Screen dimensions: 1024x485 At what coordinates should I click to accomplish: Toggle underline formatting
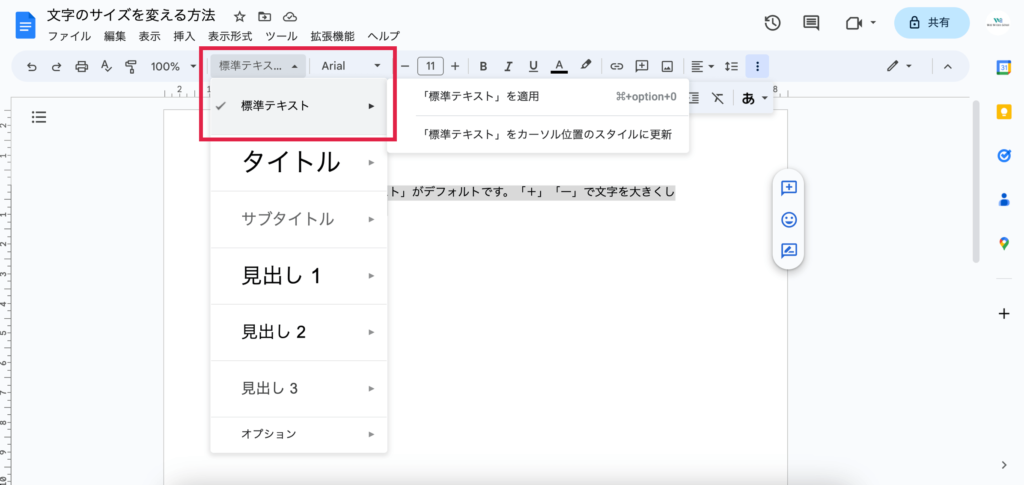point(533,67)
